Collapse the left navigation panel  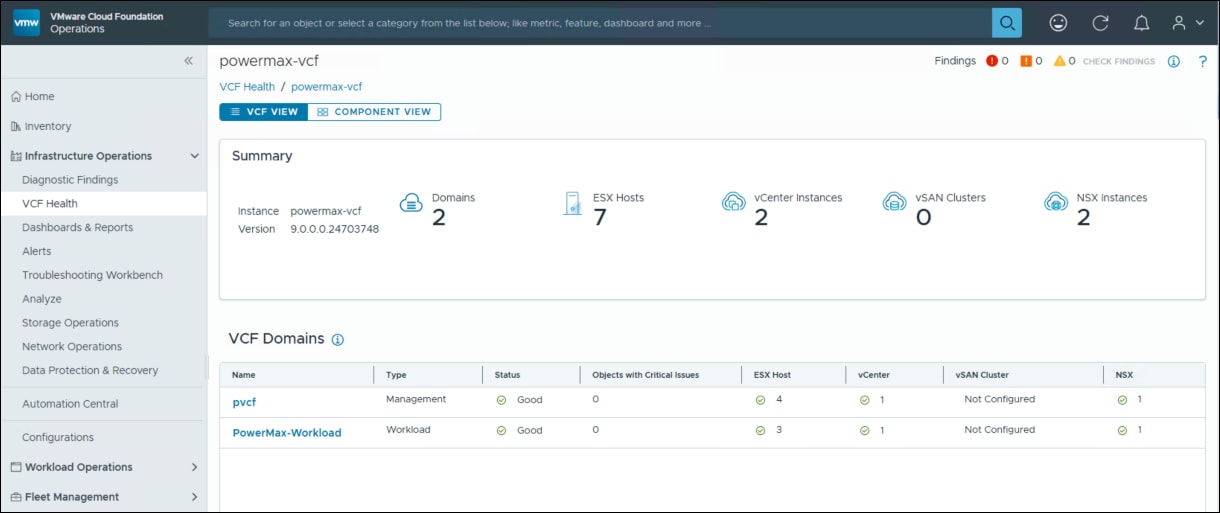click(x=188, y=61)
